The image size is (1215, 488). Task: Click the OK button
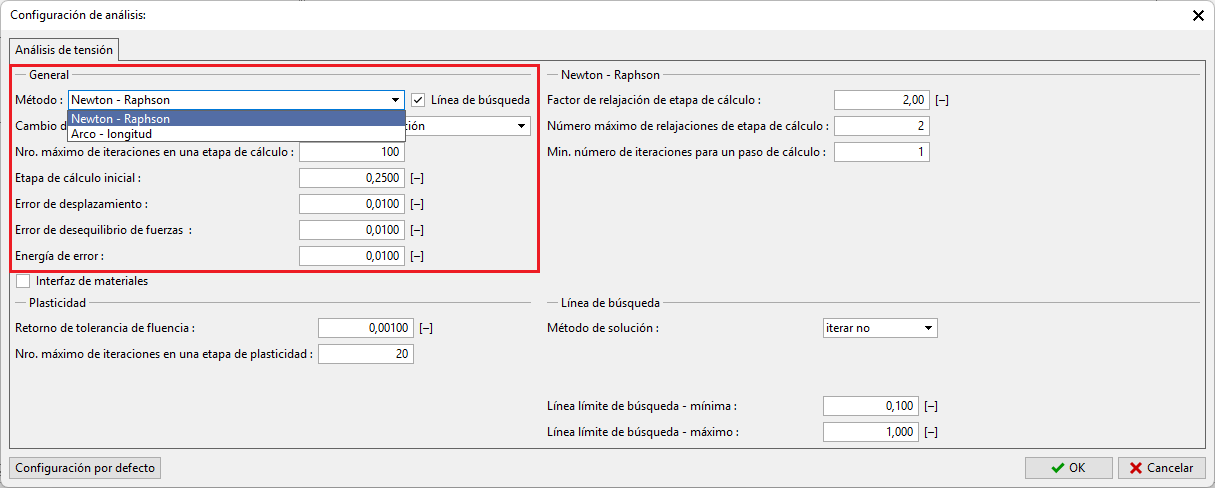[x=1068, y=467]
